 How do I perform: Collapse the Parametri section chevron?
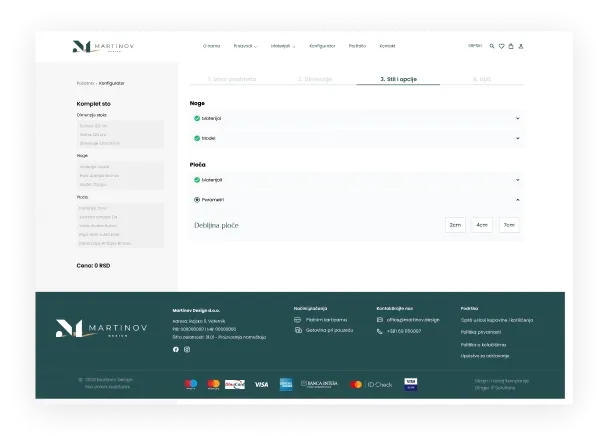click(x=518, y=200)
